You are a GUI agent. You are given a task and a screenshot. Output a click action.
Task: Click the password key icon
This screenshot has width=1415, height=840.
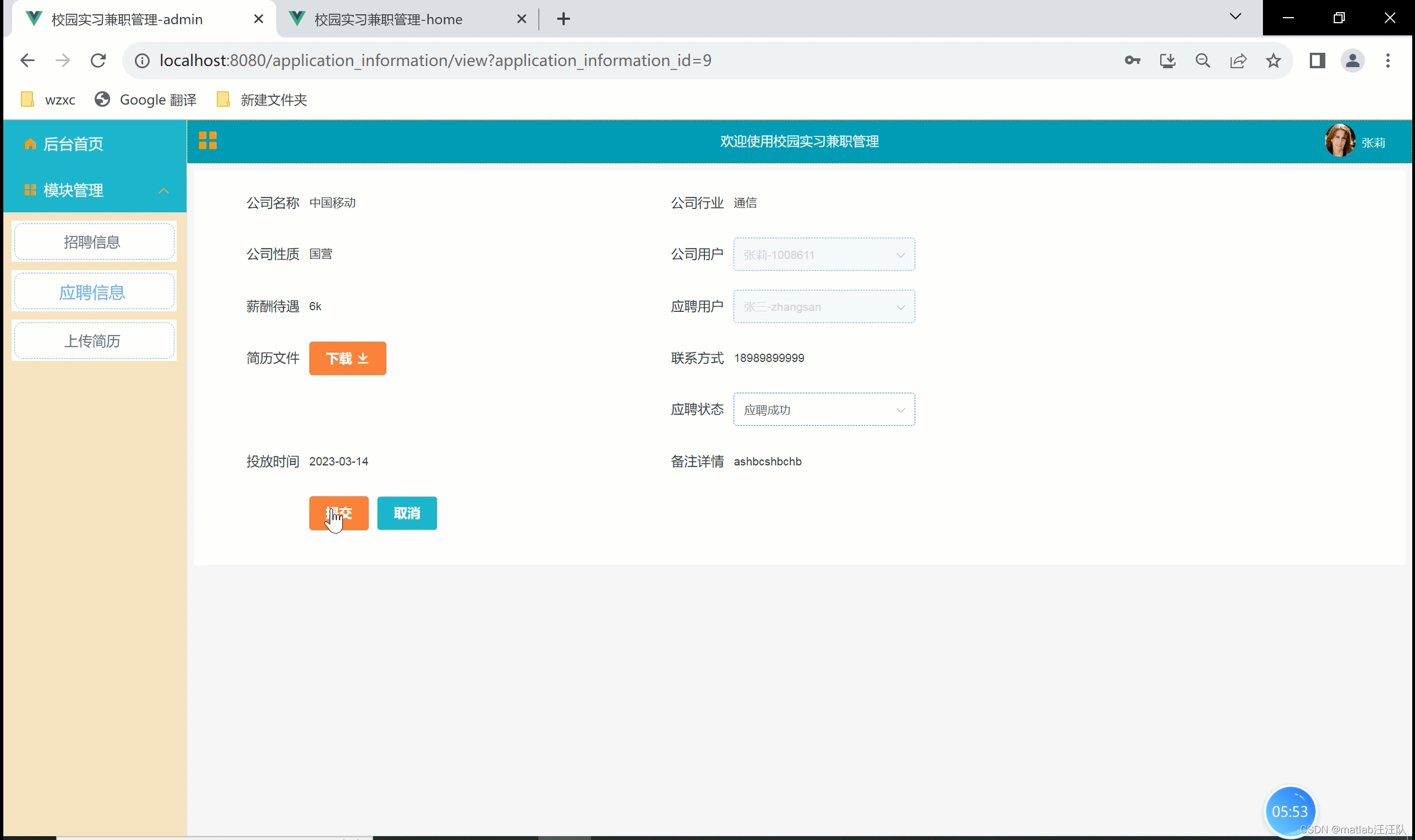click(1132, 61)
